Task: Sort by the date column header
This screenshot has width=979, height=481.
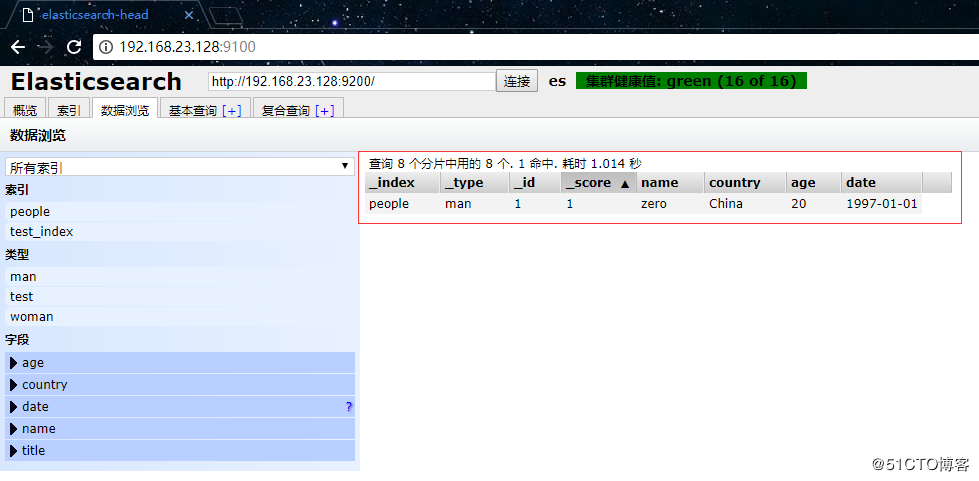Action: 882,182
